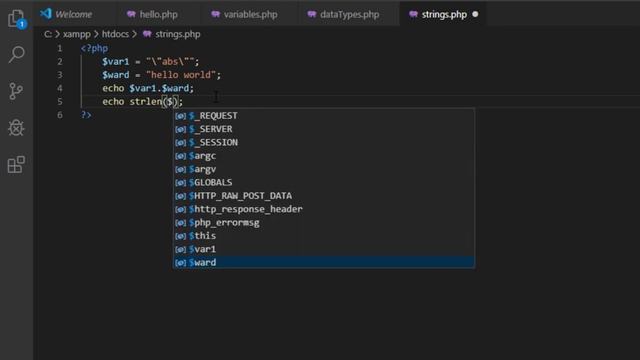Open the Extensions view
This screenshot has width=640, height=360.
pyautogui.click(x=16, y=164)
